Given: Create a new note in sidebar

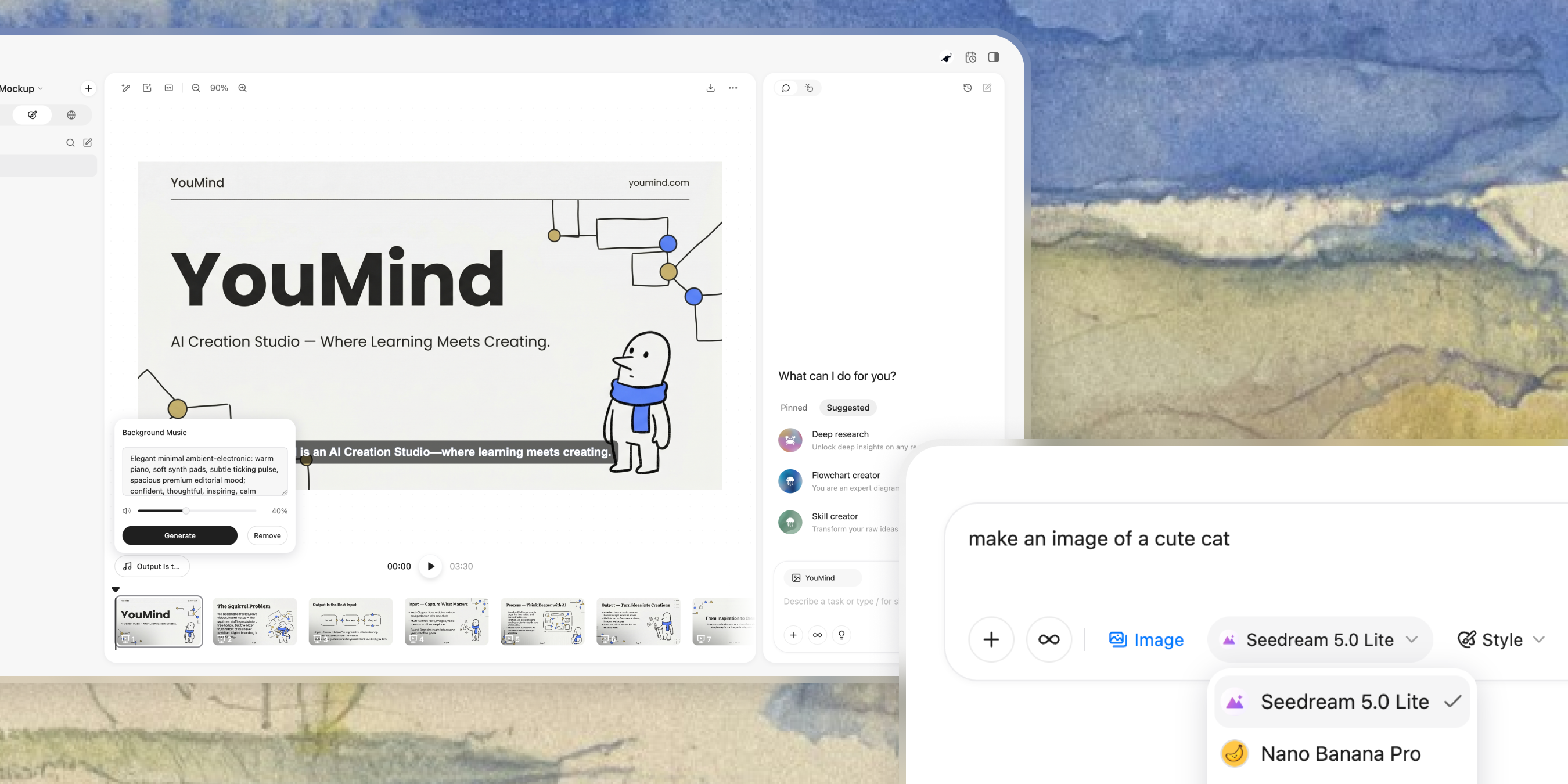Looking at the screenshot, I should (x=88, y=142).
